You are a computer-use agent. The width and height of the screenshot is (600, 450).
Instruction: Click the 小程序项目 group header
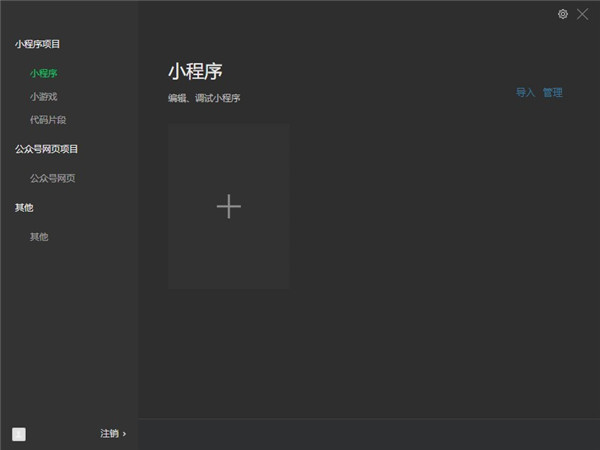(x=38, y=44)
